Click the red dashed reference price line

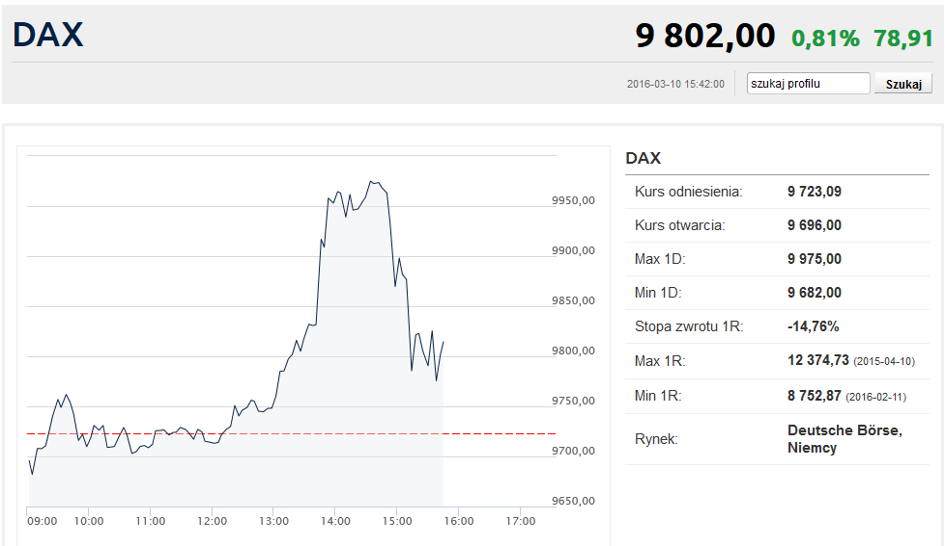pos(300,433)
